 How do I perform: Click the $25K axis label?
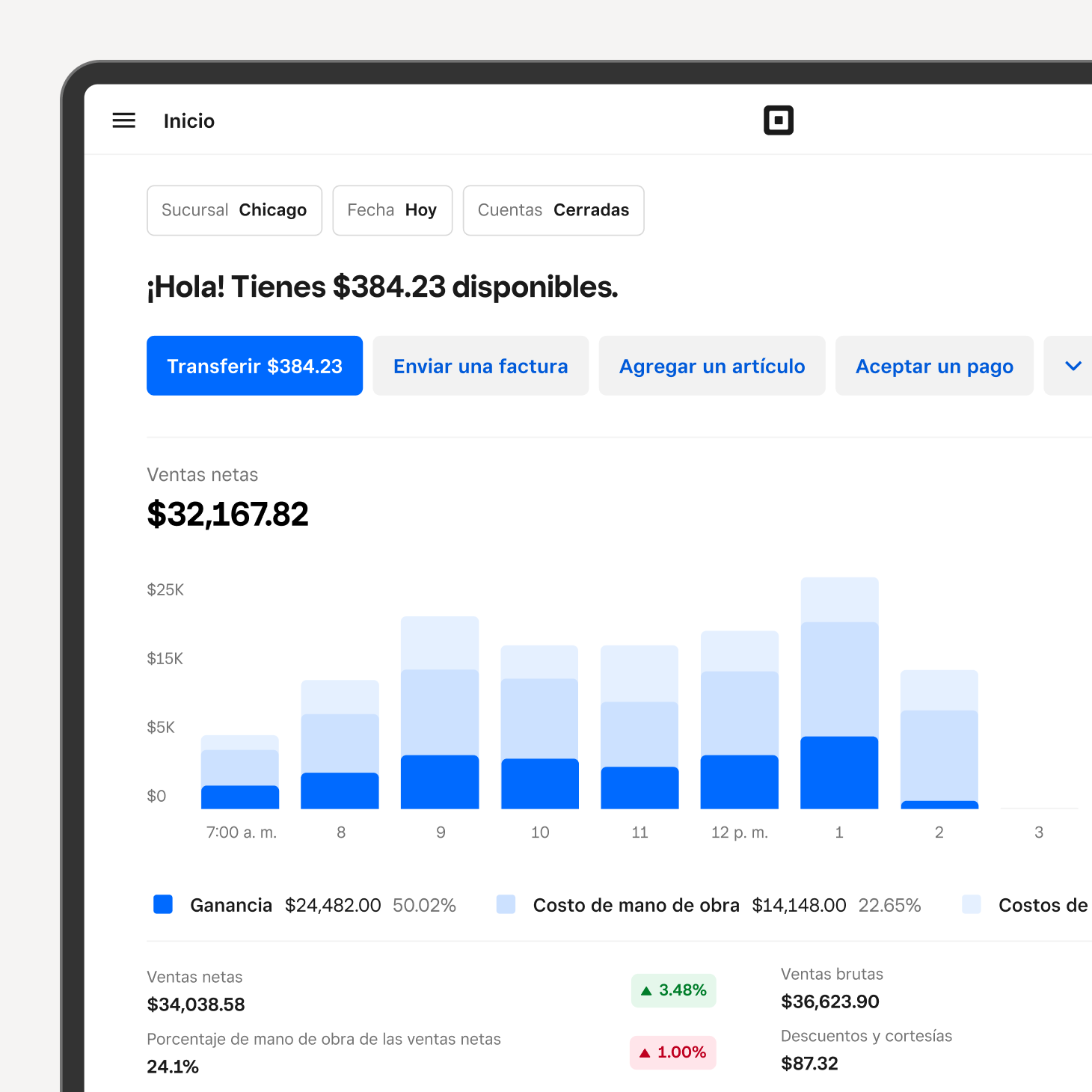pyautogui.click(x=165, y=589)
